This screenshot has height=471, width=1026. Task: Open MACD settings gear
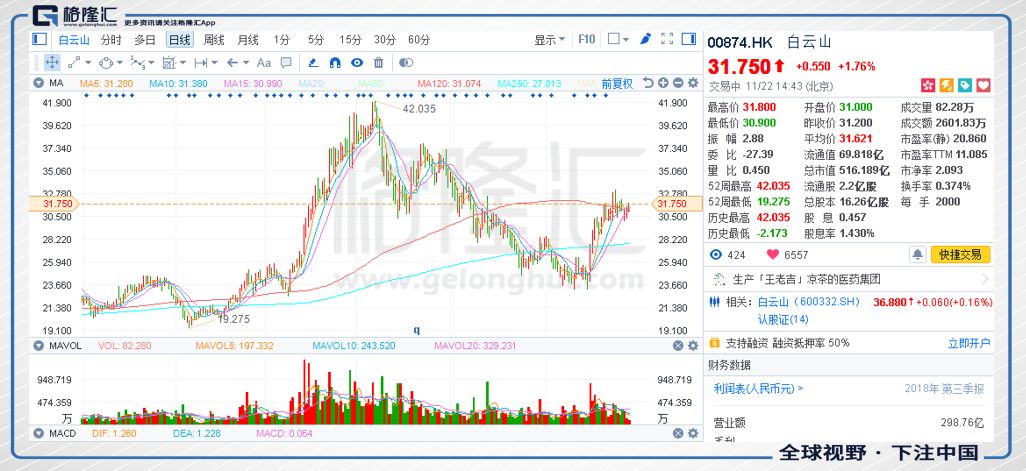[x=693, y=433]
